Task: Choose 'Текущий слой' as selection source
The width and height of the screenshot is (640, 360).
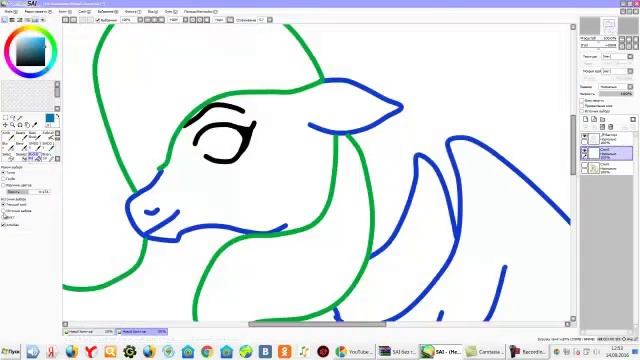Action: click(3, 204)
